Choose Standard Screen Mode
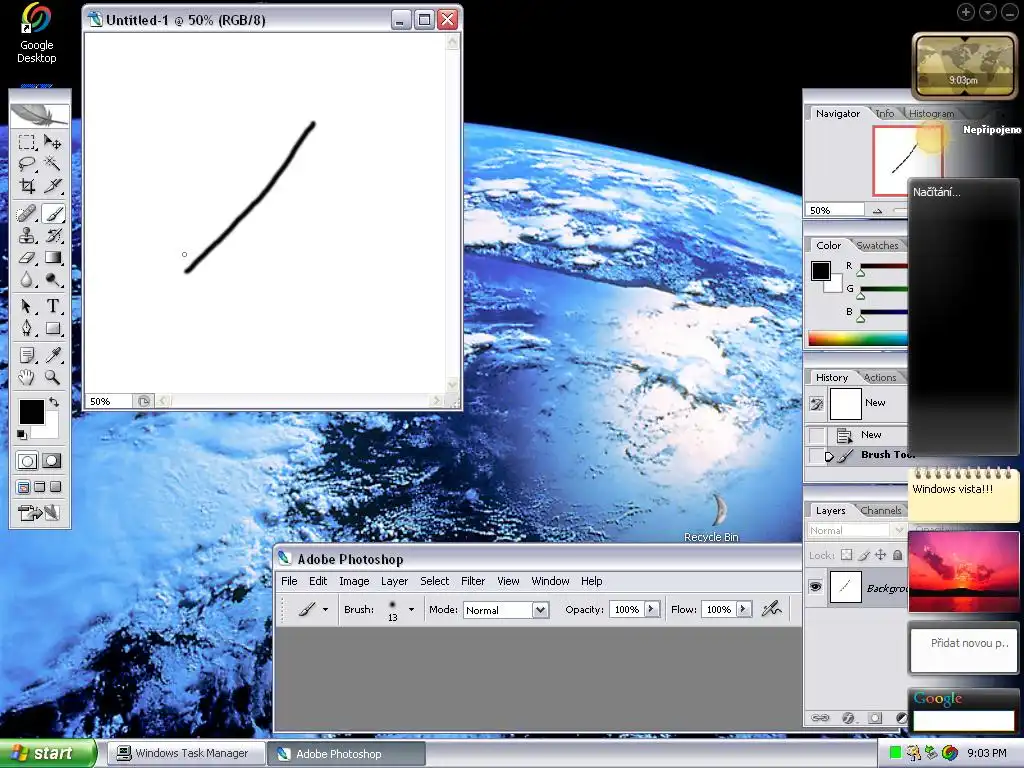1024x768 pixels. tap(23, 487)
